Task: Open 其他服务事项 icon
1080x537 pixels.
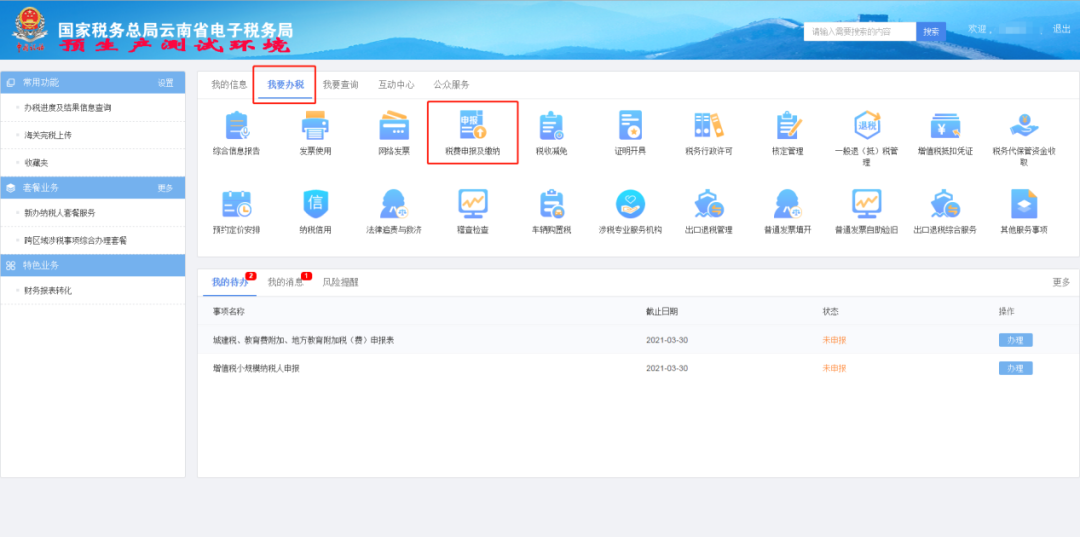Action: (1024, 204)
